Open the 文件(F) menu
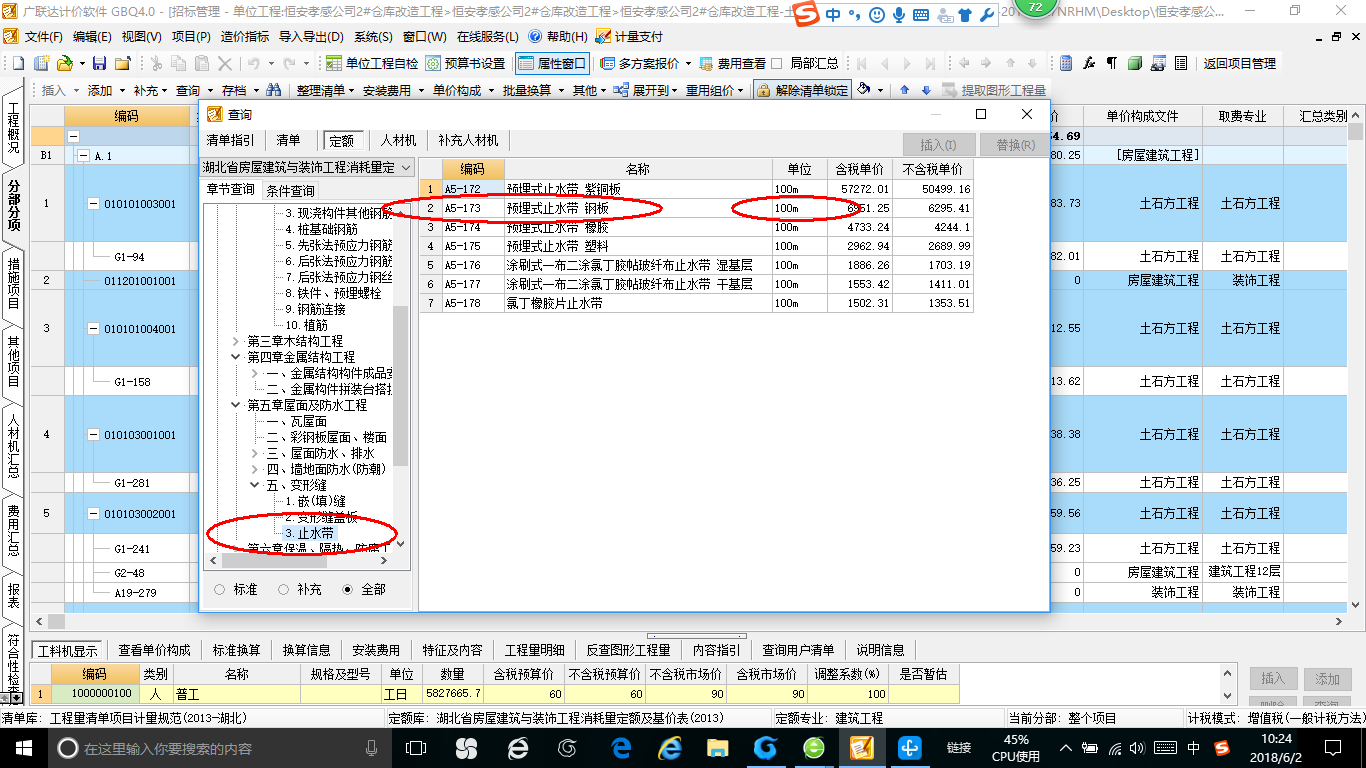This screenshot has width=1366, height=768. click(x=43, y=36)
